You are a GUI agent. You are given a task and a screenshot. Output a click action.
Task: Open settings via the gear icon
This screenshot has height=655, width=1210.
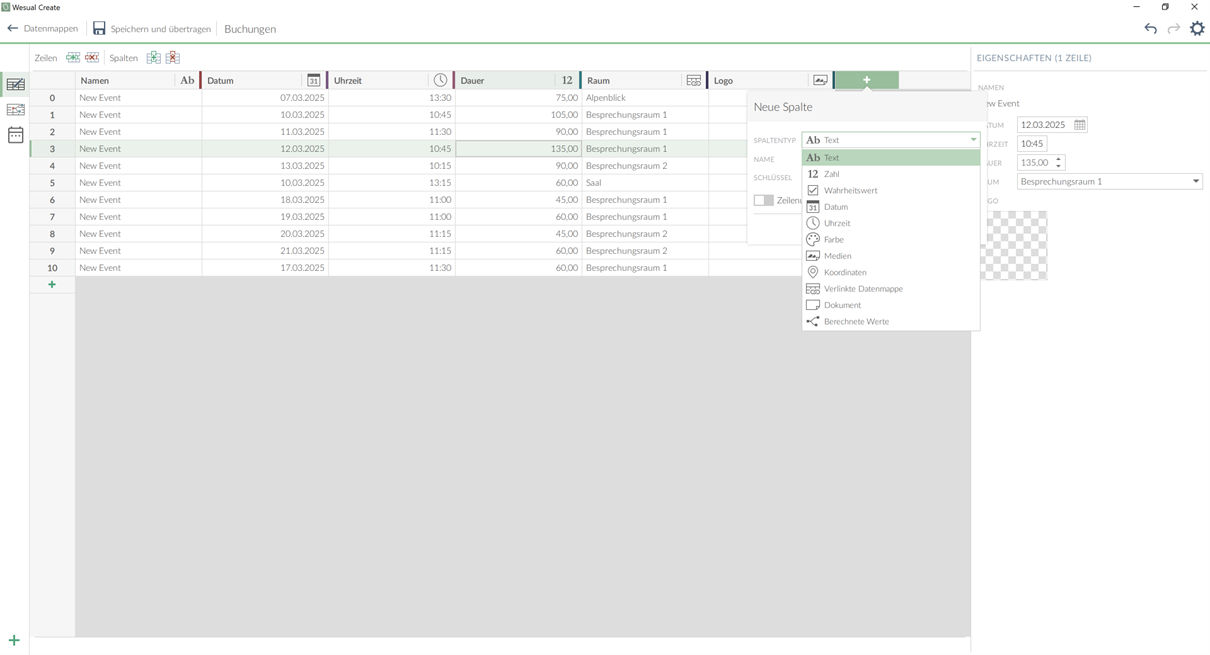pos(1197,29)
